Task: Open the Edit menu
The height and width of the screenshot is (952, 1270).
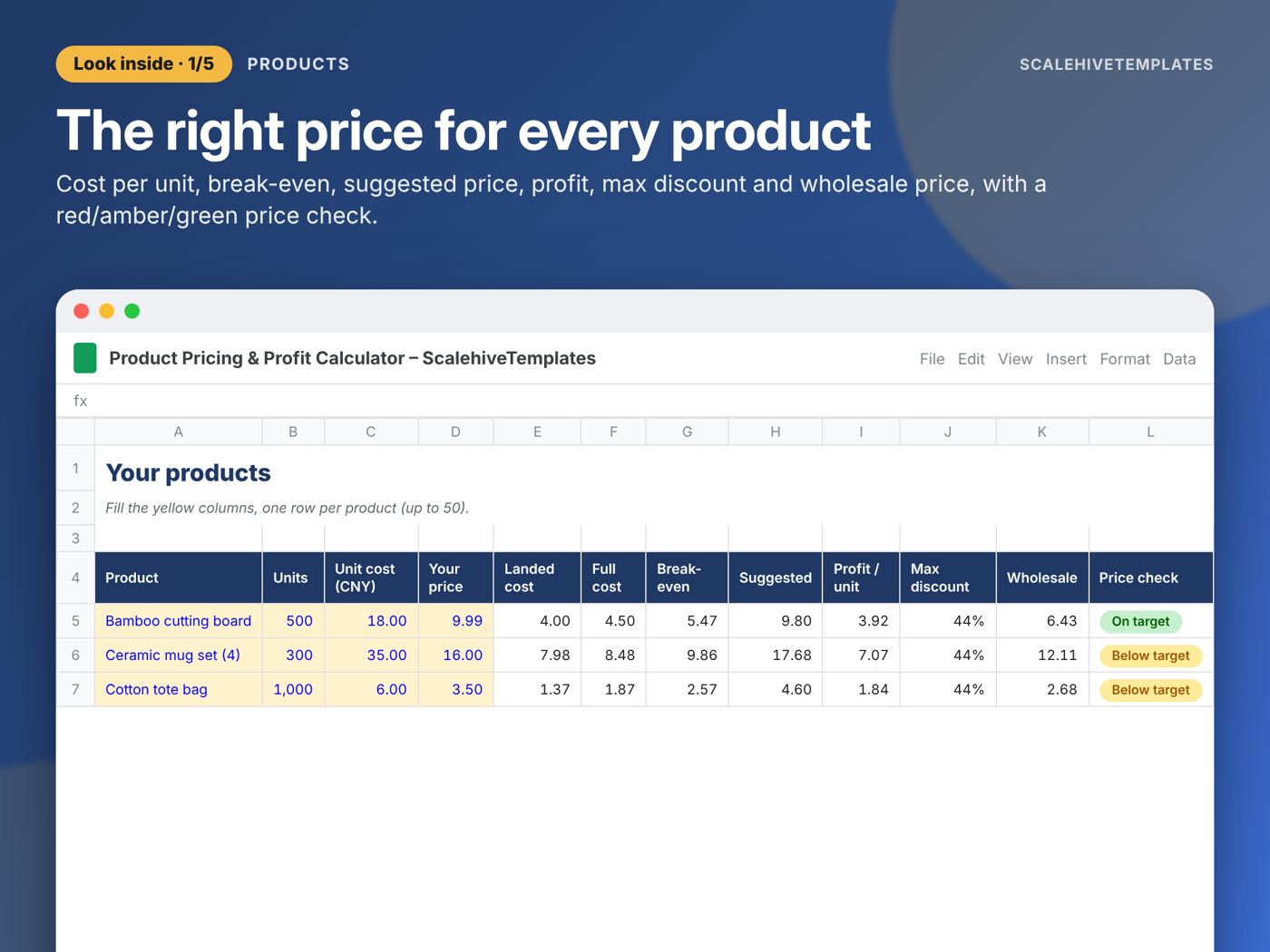Action: [x=971, y=359]
